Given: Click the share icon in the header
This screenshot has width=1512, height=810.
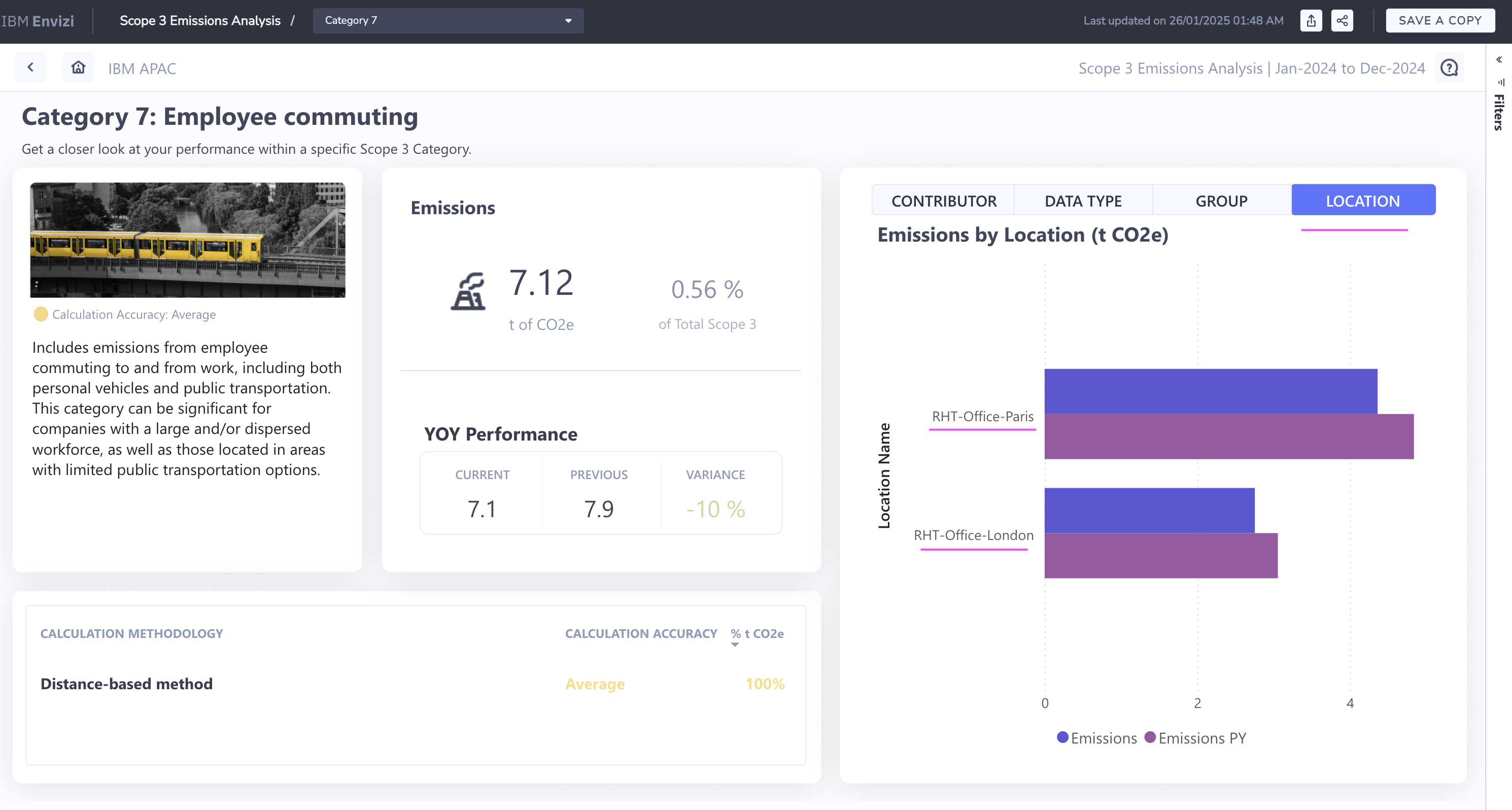Looking at the screenshot, I should (1342, 20).
